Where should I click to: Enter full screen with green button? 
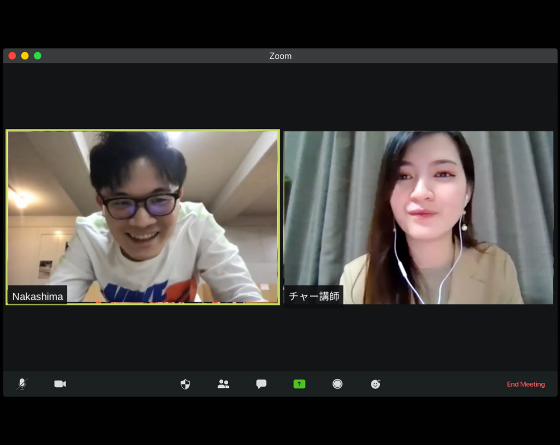pos(38,56)
